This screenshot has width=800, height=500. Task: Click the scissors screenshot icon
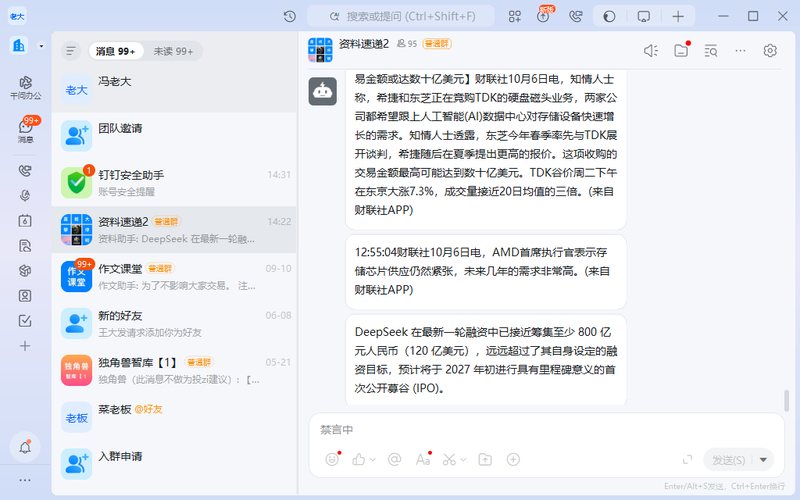click(x=449, y=460)
